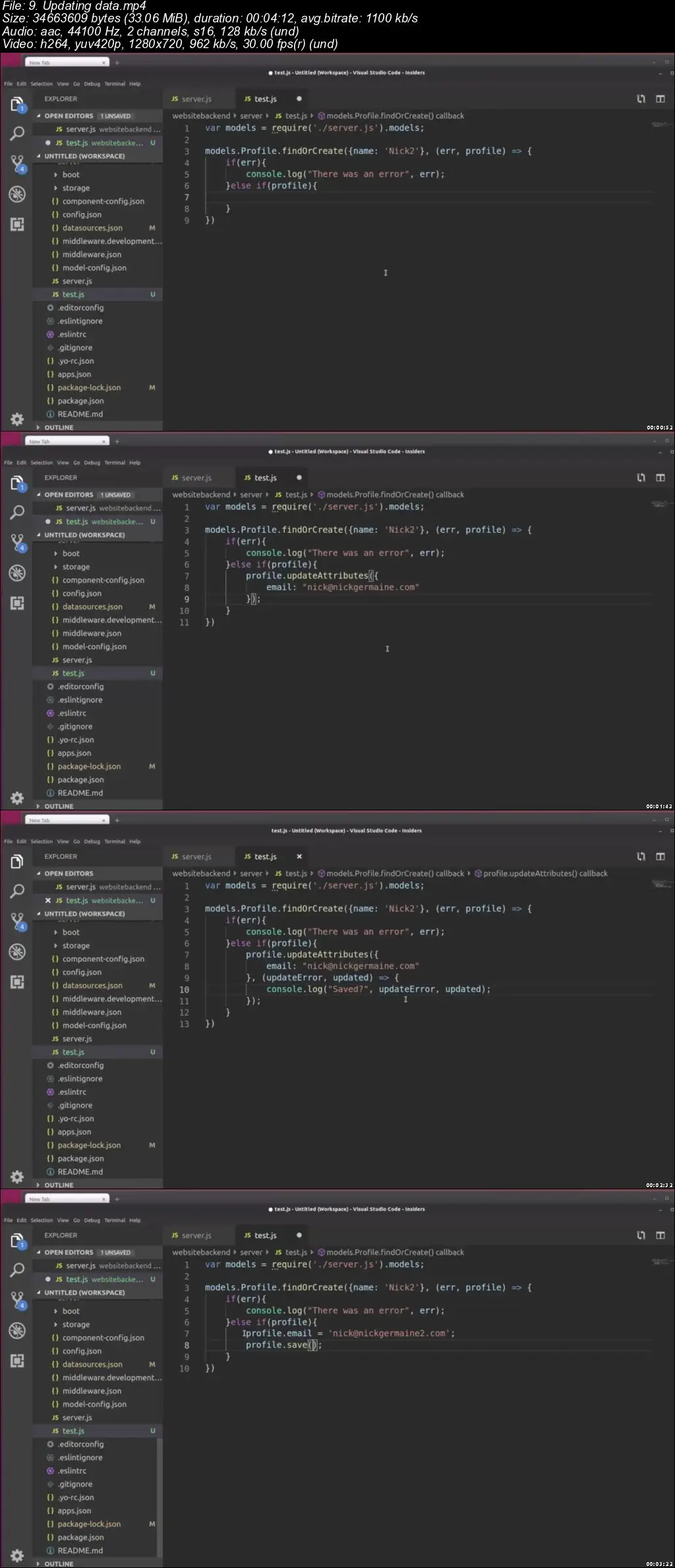Screen dimensions: 675x1568
Task: Open Search icon in the 00:01:42 frame
Action: [x=18, y=512]
